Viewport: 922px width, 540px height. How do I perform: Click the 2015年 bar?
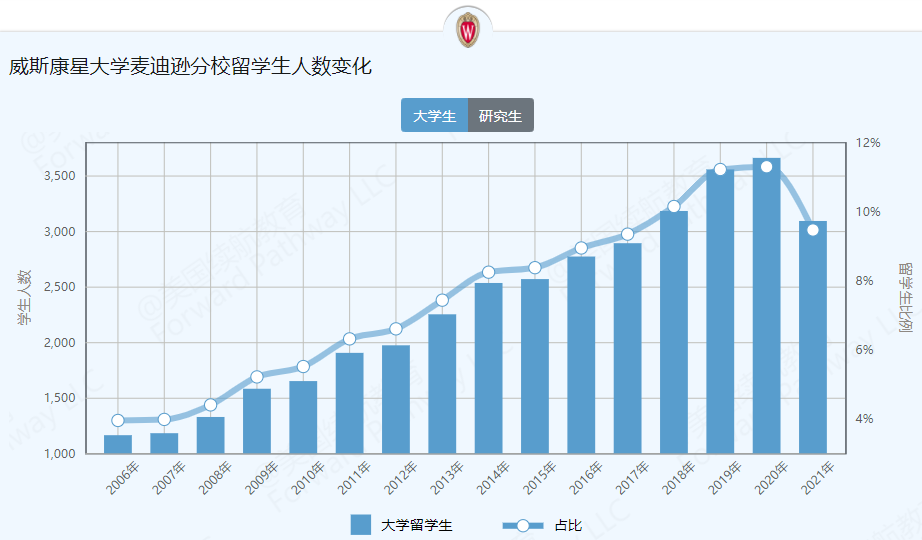tap(535, 366)
